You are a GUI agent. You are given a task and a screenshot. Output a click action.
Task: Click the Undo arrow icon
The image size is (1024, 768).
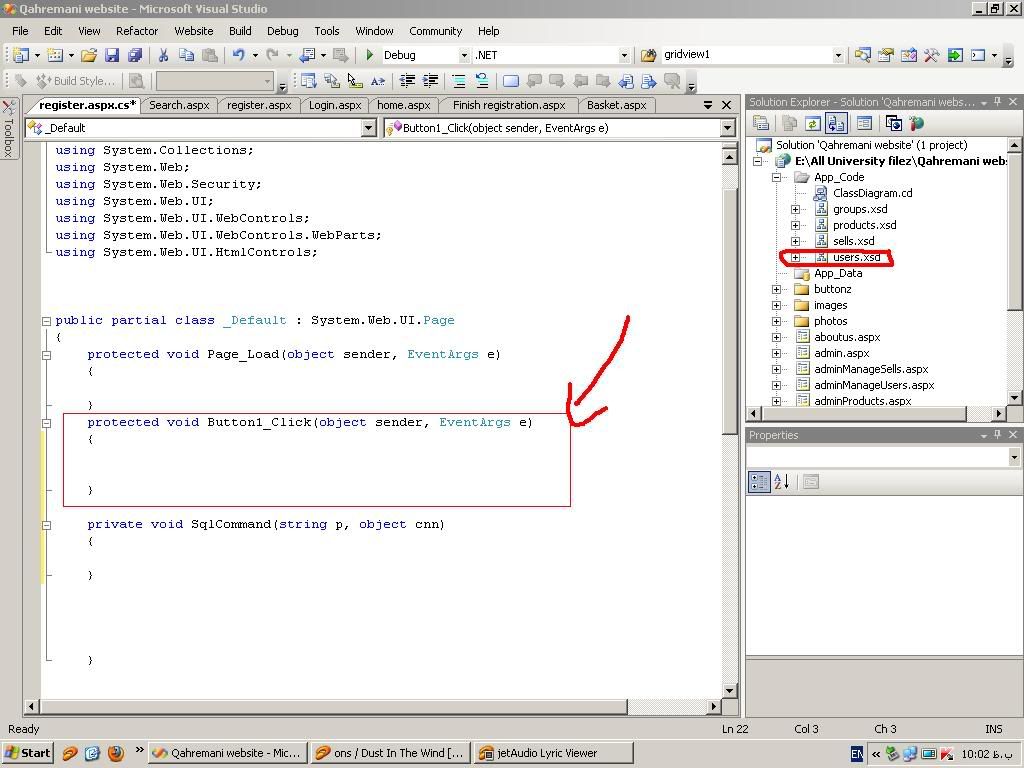(x=238, y=55)
